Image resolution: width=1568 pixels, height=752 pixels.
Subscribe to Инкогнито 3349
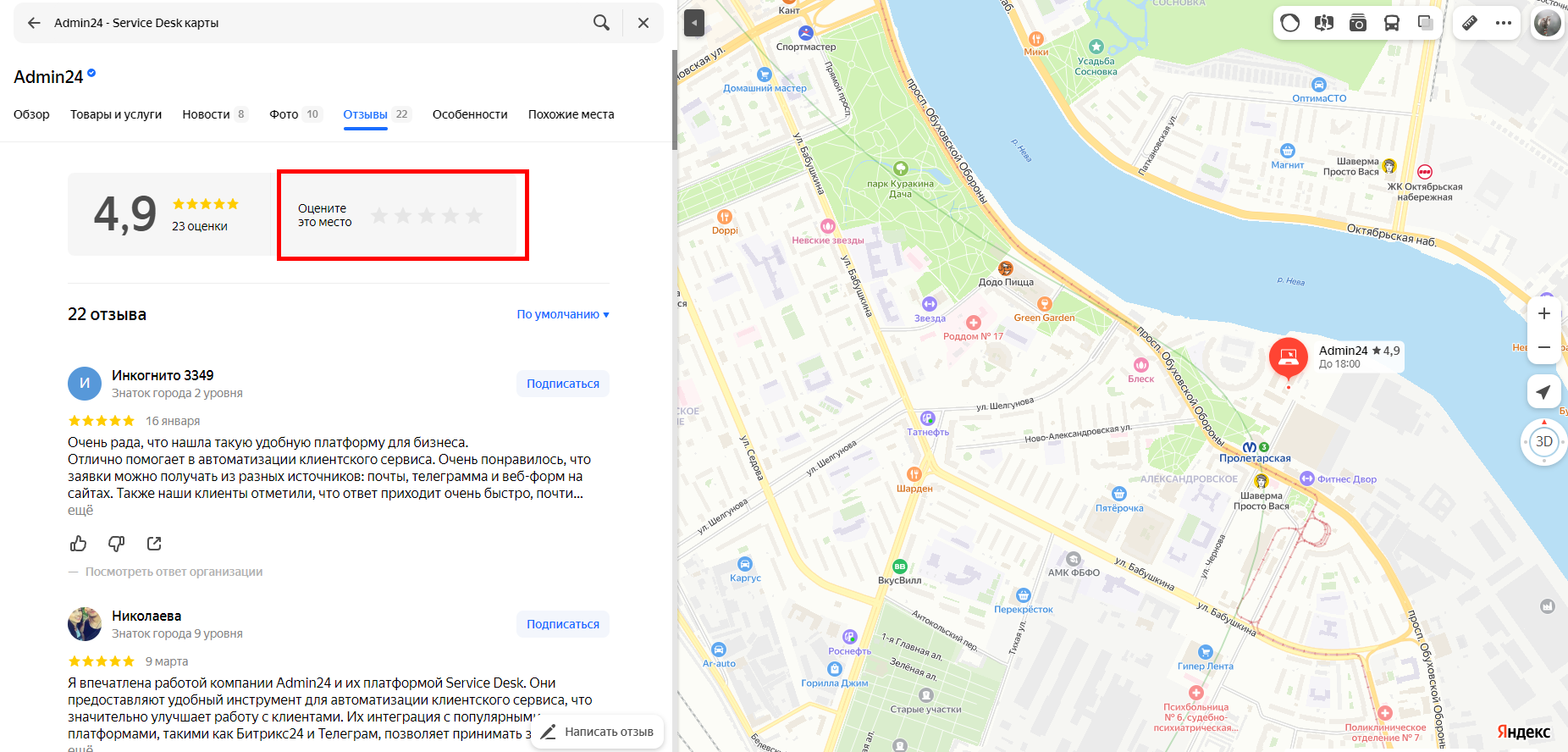(563, 384)
